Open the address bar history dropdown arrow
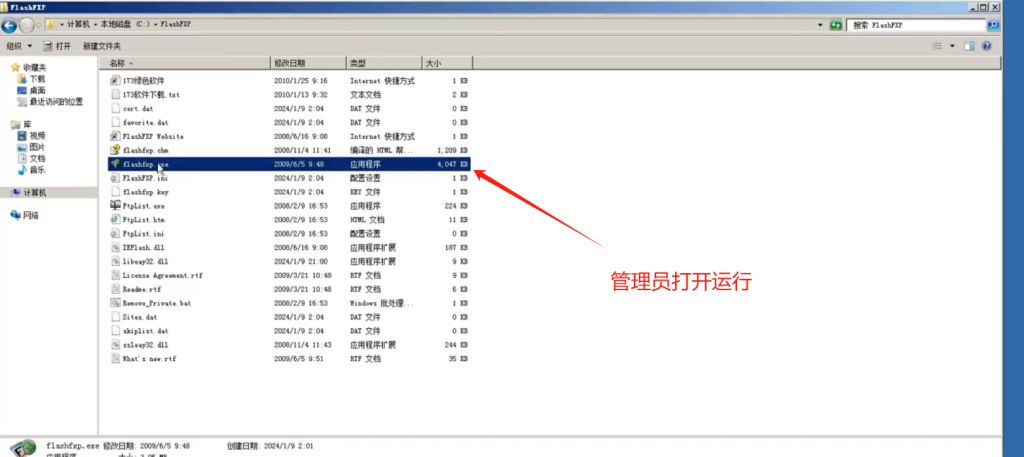Image resolution: width=1024 pixels, height=457 pixels. coord(820,25)
